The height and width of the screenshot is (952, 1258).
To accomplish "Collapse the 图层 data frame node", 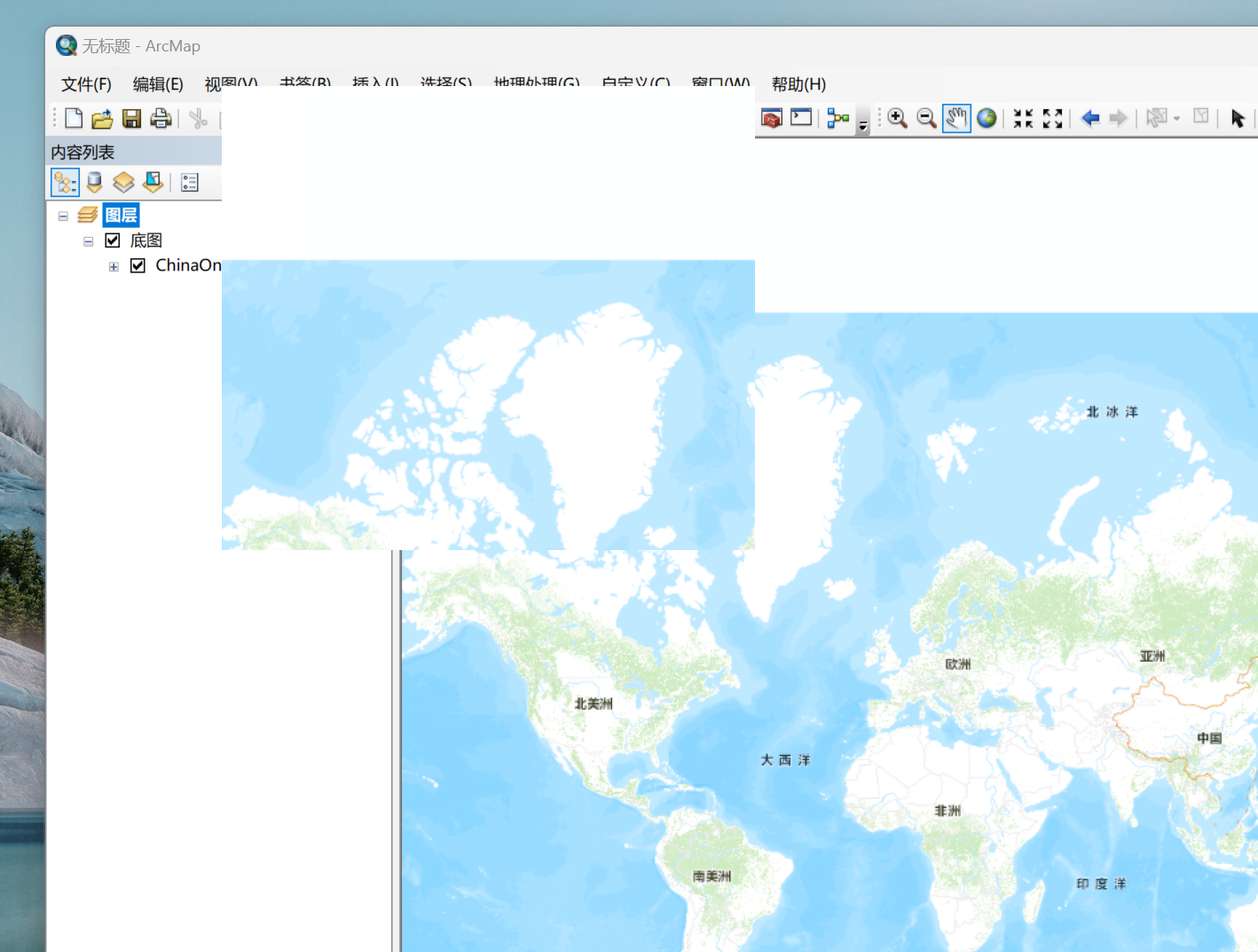I will [x=63, y=216].
